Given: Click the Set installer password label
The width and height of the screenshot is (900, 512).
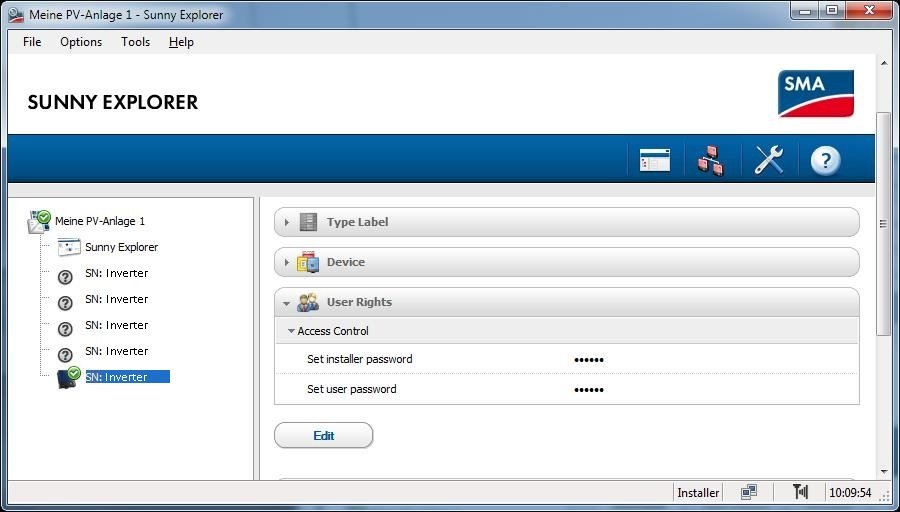Looking at the screenshot, I should (x=359, y=359).
